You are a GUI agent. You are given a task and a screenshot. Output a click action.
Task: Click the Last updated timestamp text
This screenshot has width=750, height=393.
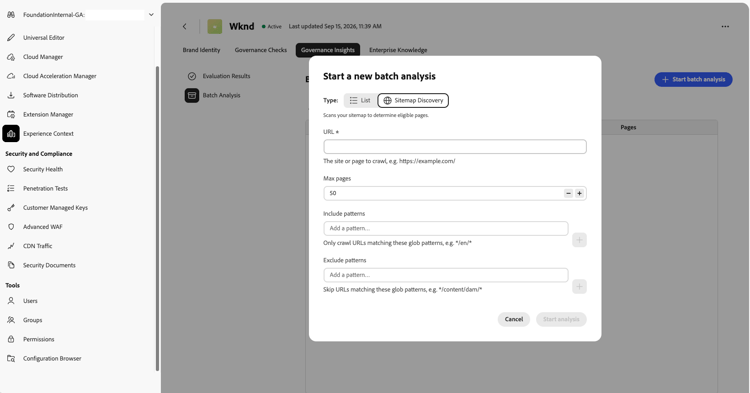point(335,26)
